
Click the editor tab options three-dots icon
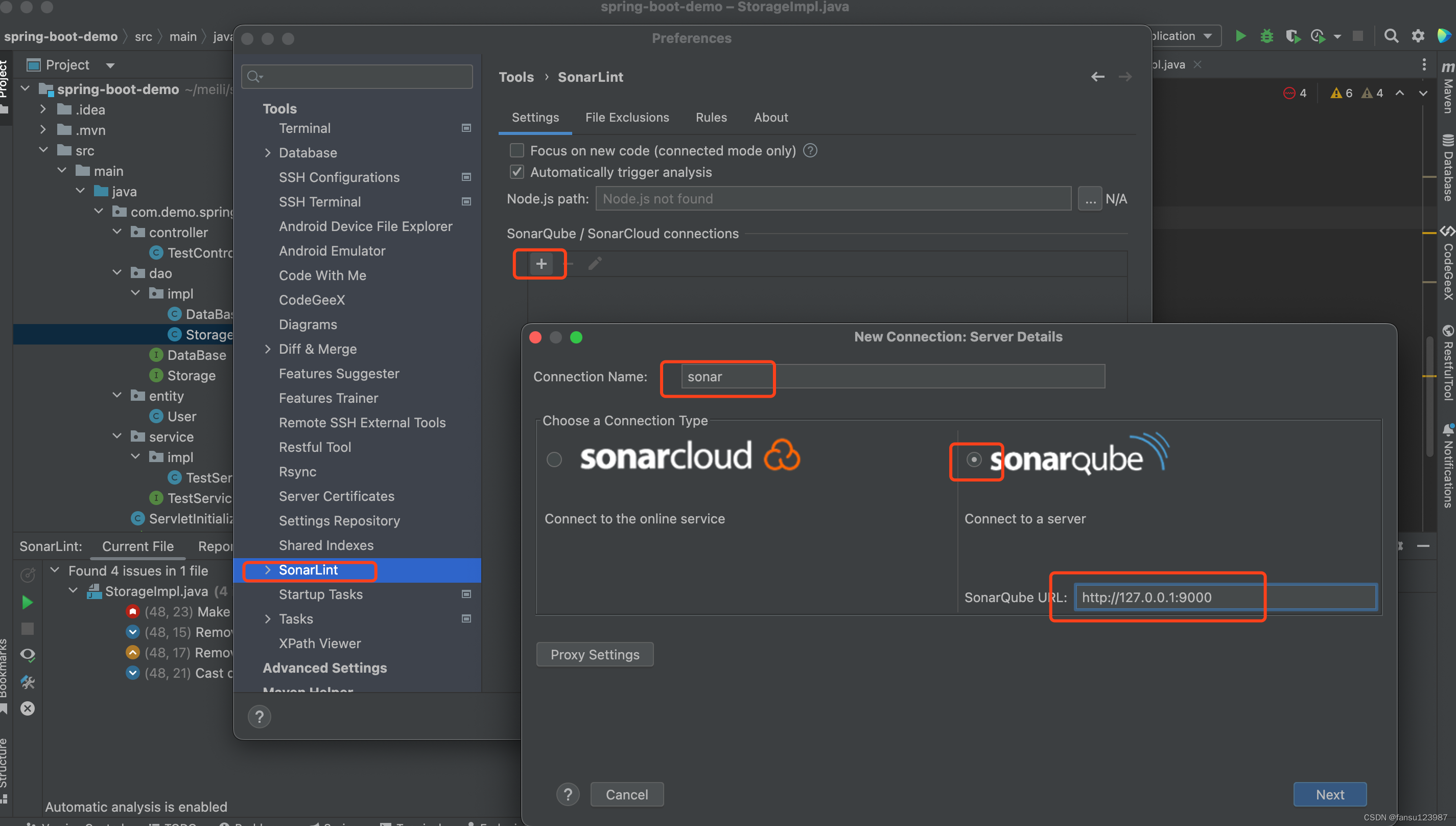pos(1424,65)
